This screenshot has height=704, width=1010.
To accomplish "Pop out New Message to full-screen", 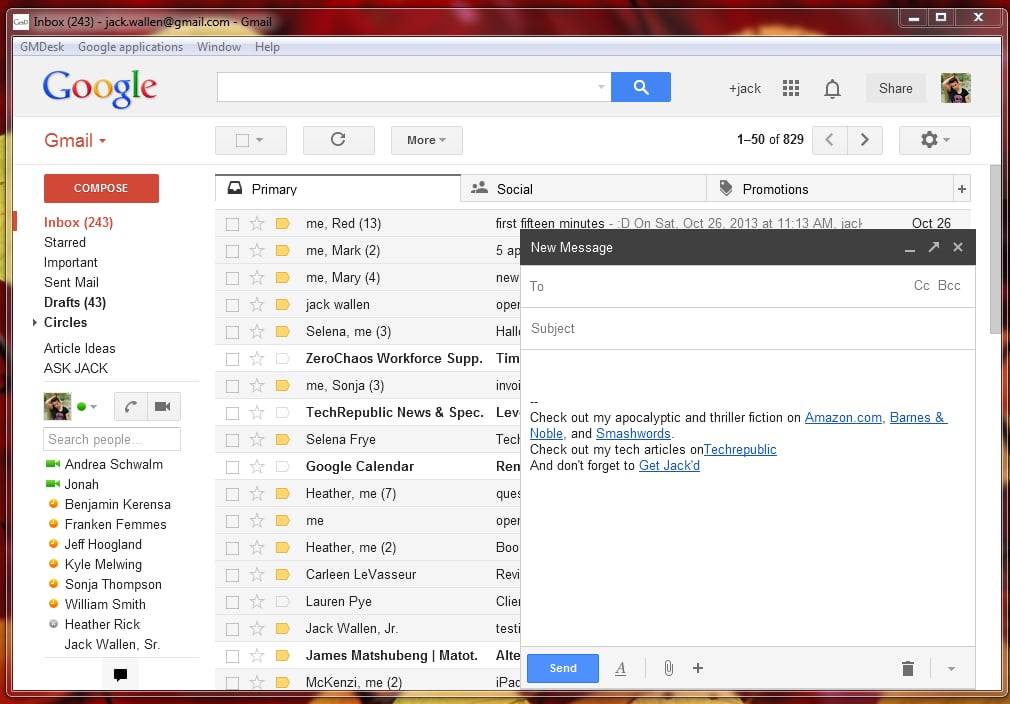I will (933, 247).
